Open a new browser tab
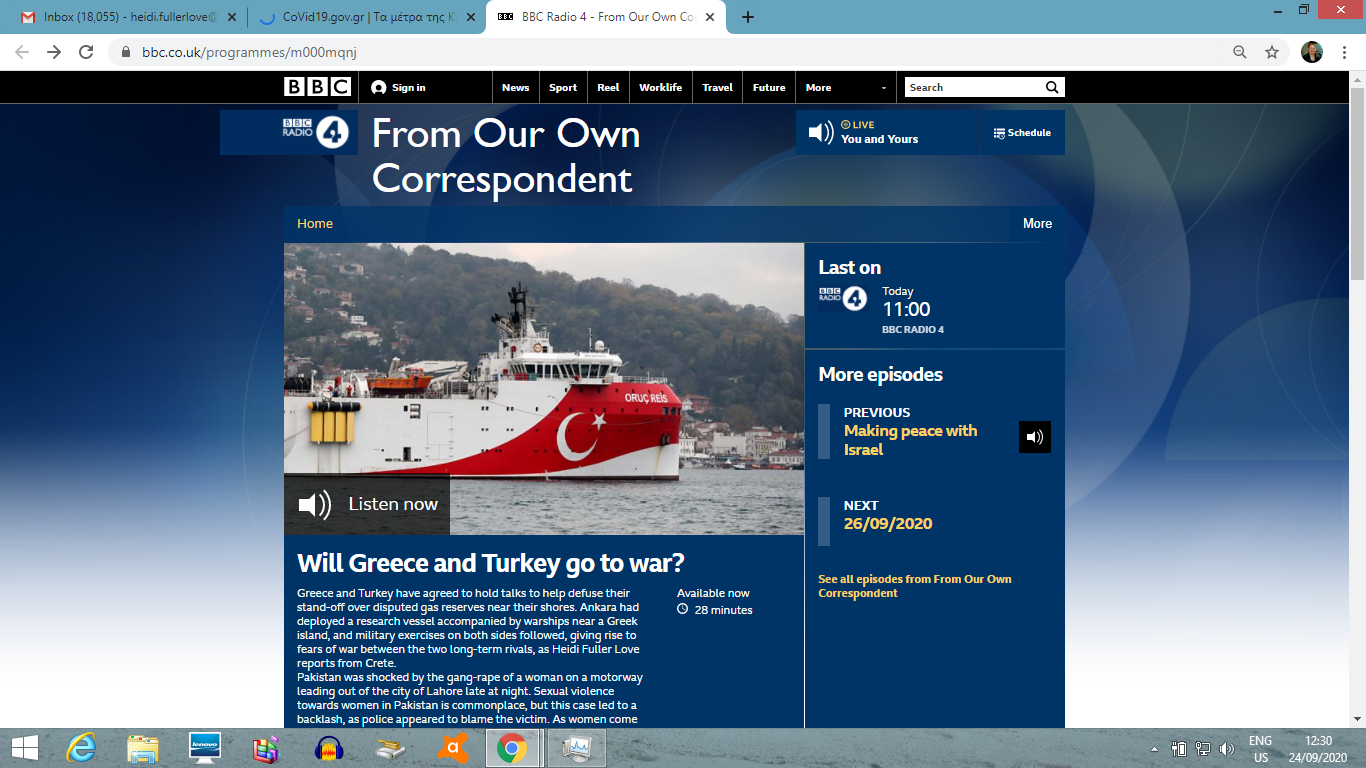 tap(748, 17)
